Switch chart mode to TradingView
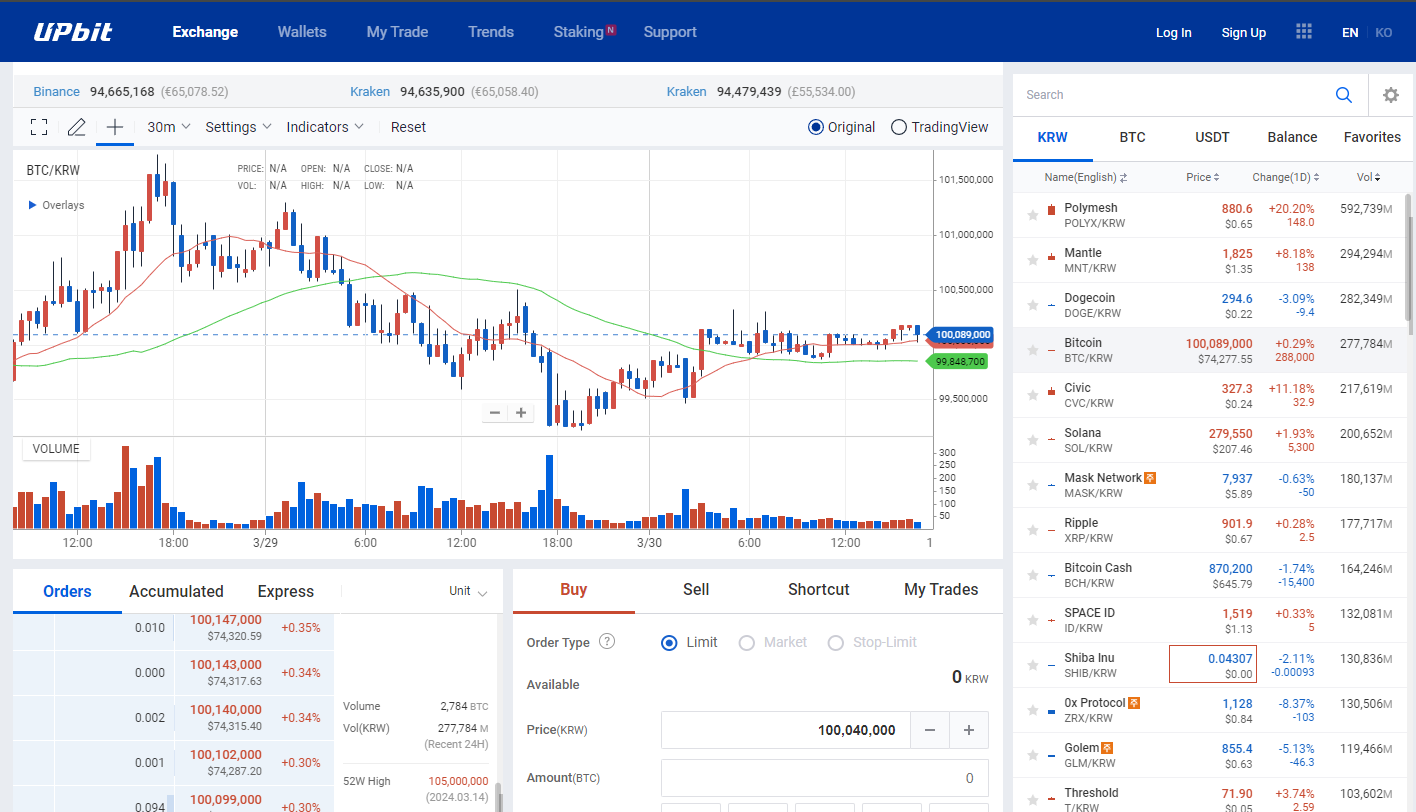This screenshot has width=1416, height=812. coord(898,127)
